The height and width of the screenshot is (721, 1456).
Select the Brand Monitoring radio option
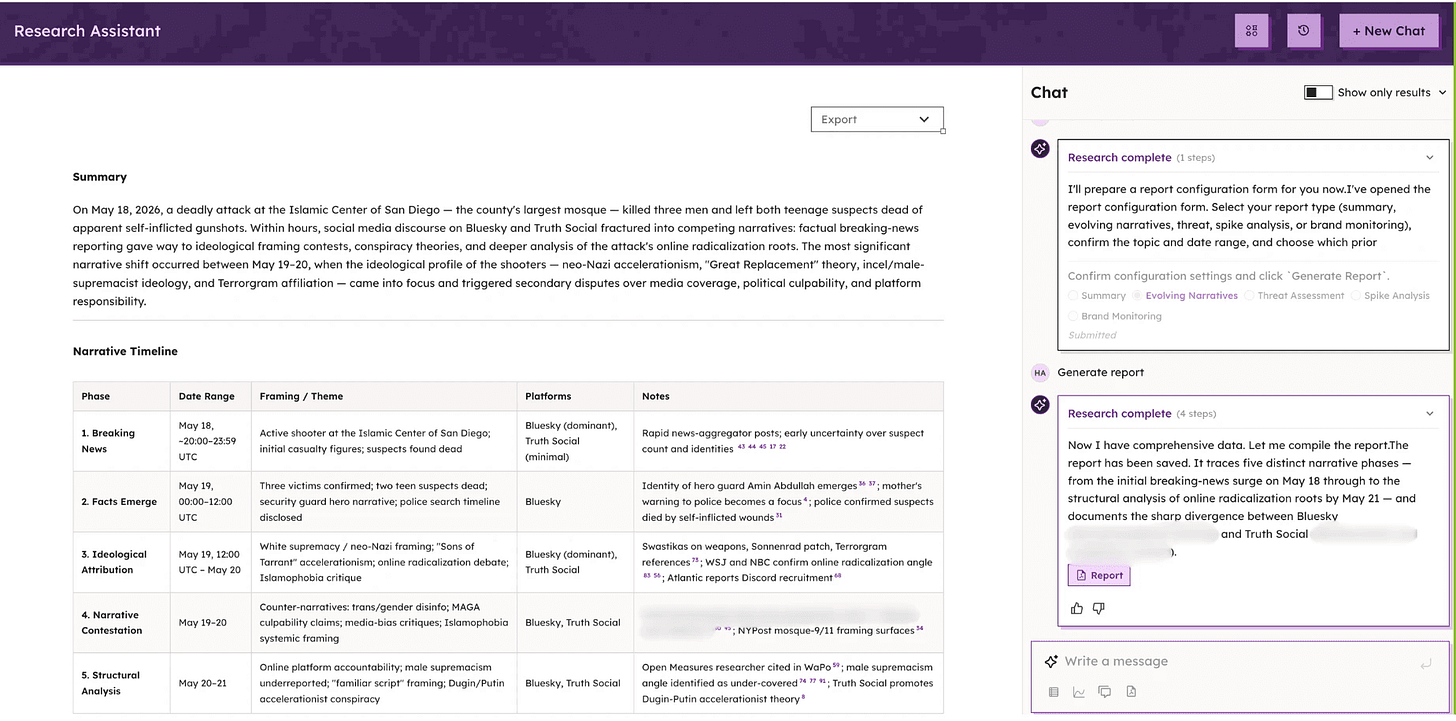[1073, 316]
